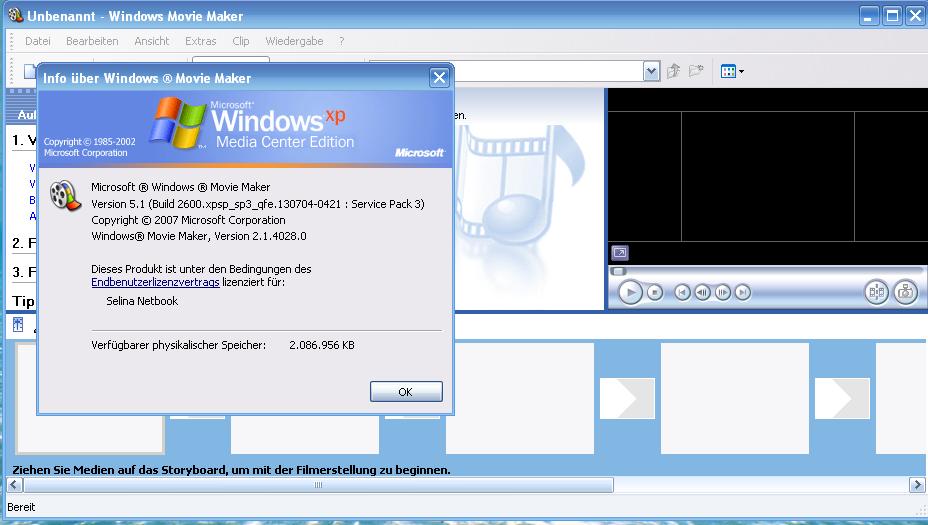Click the second transition cell in the storyboard

click(x=412, y=417)
